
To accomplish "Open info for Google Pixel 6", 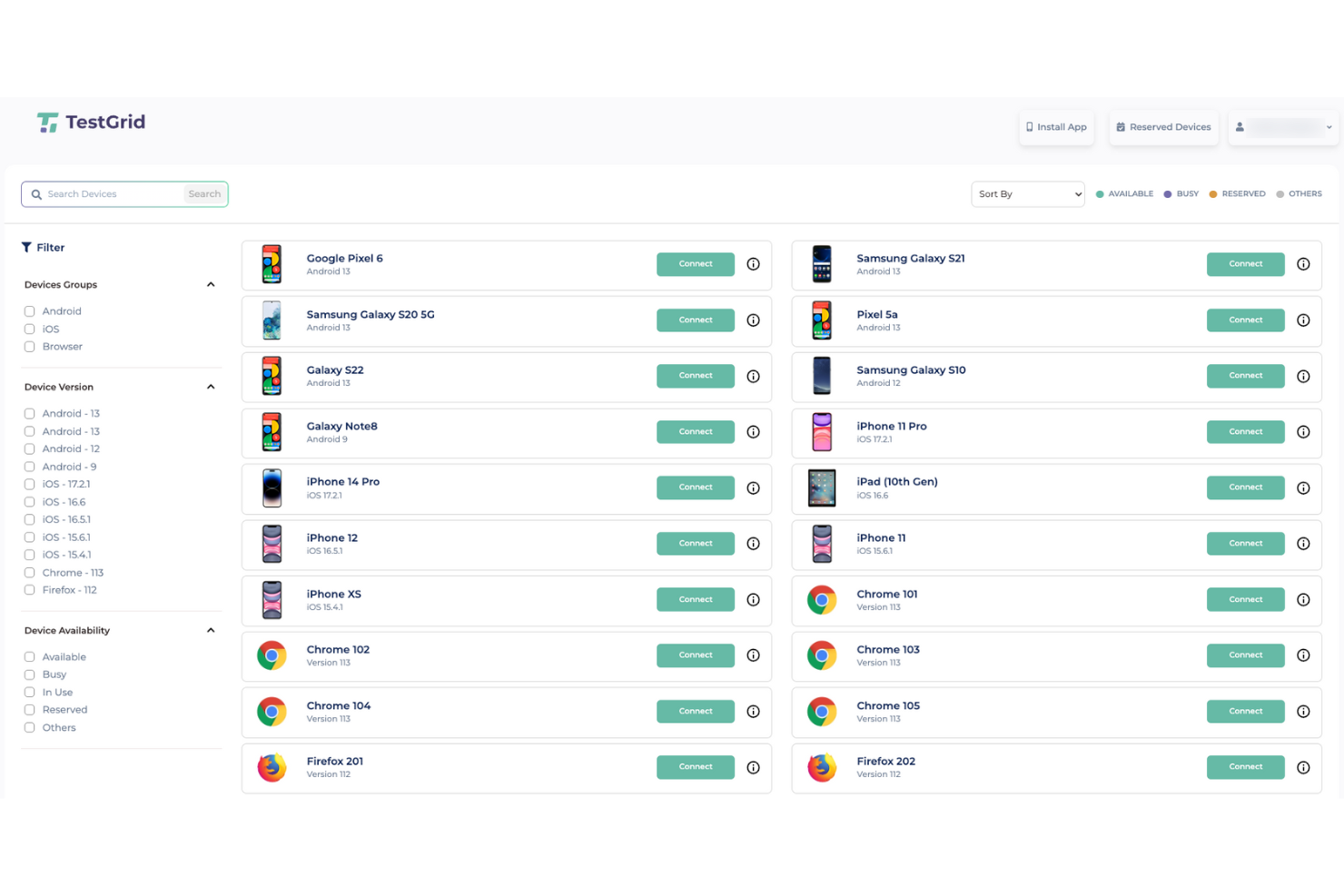I will tap(753, 264).
